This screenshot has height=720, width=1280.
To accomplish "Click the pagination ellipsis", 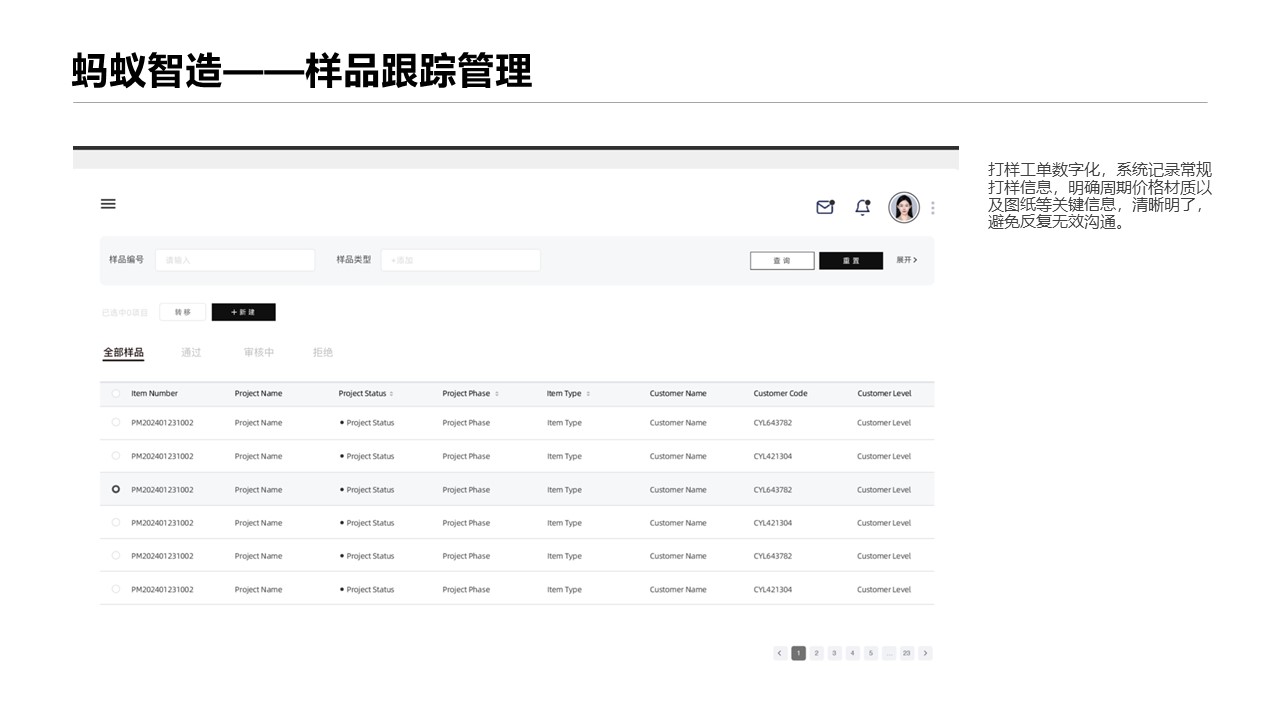I will (x=889, y=653).
